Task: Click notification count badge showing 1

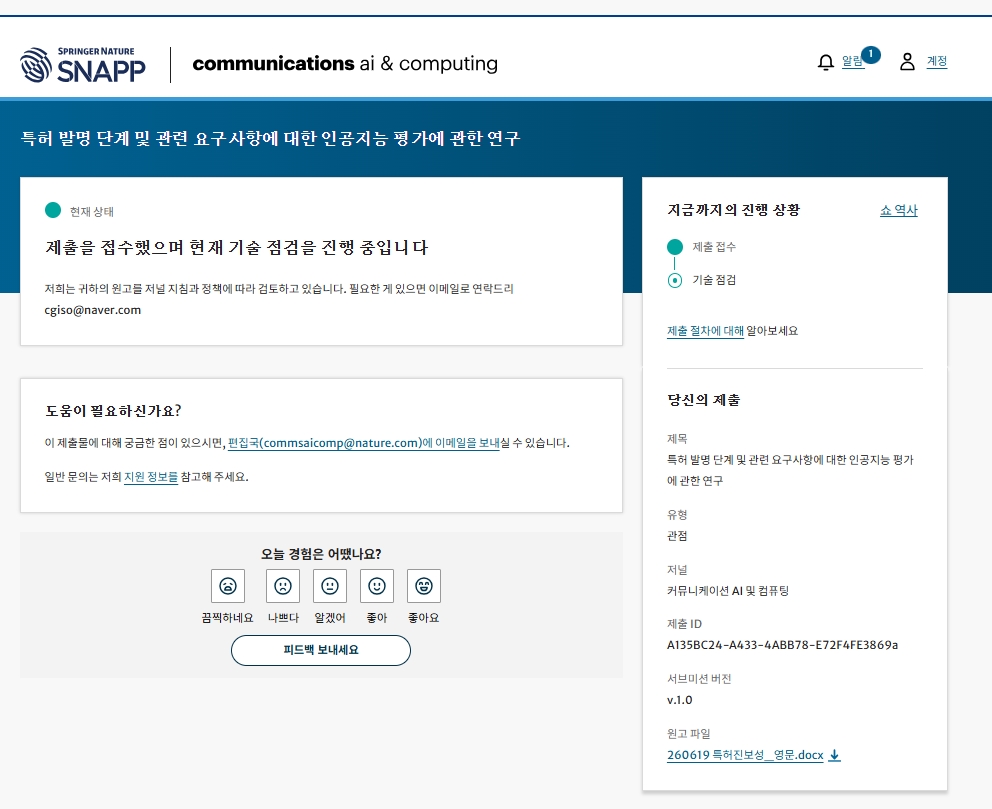Action: pos(871,55)
